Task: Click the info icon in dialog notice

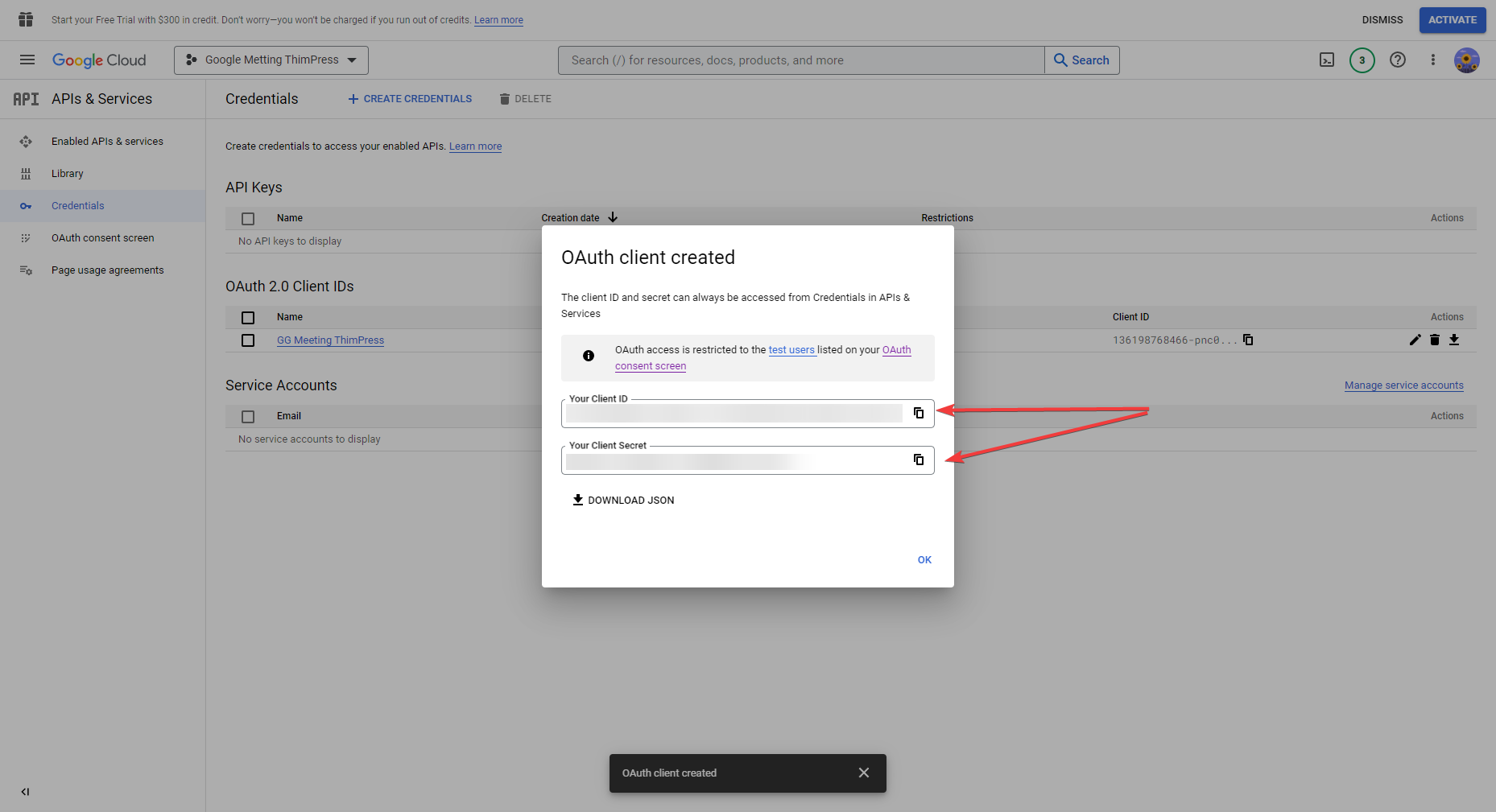Action: (x=589, y=356)
